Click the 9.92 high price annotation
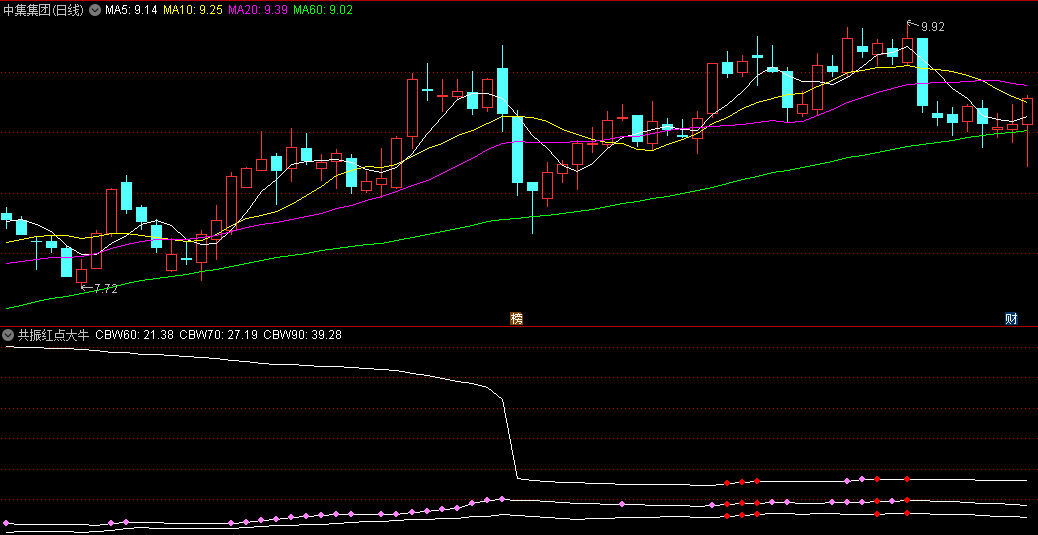1038x535 pixels. point(933,27)
